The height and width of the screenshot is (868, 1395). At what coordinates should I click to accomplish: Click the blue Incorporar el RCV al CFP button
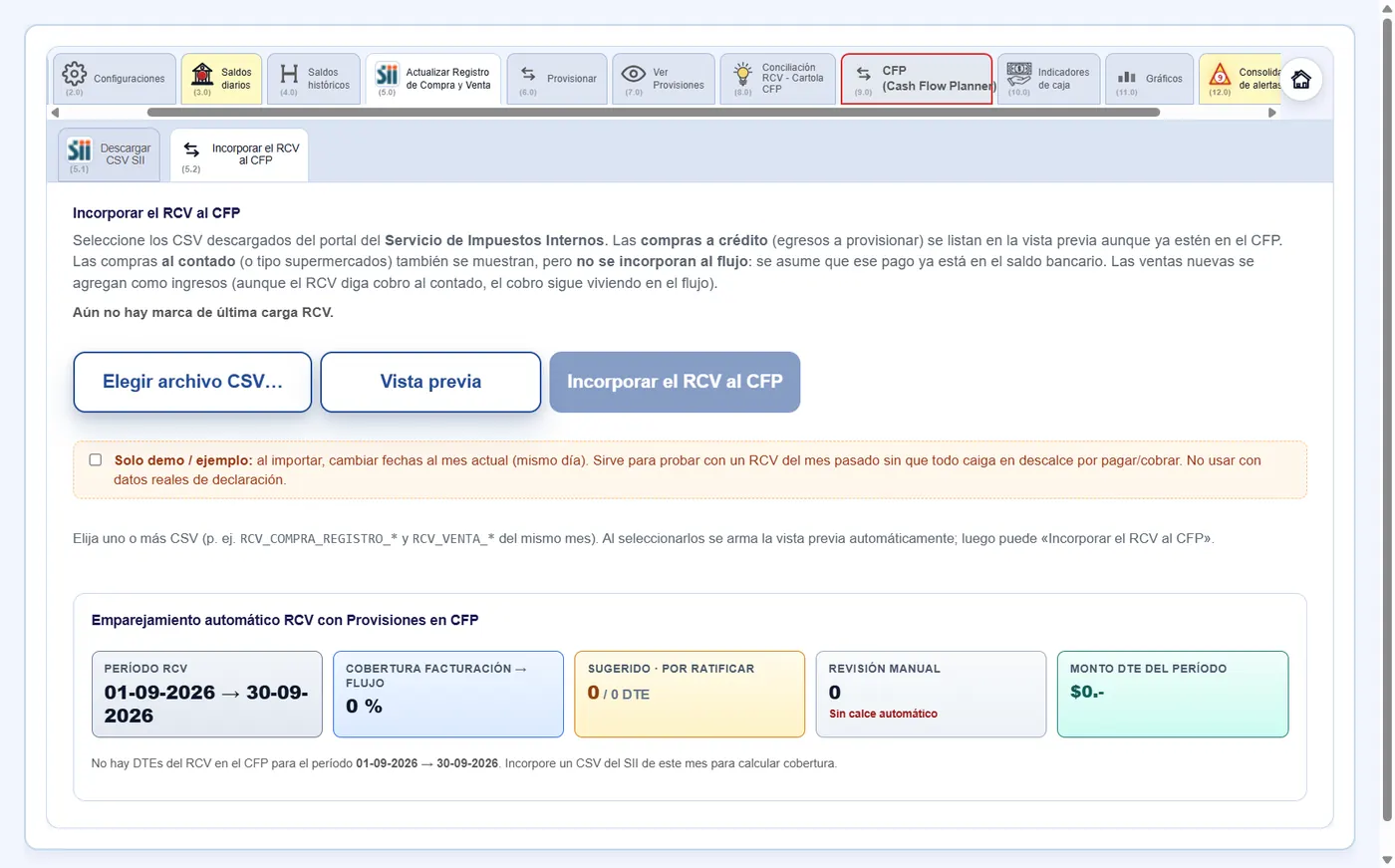(x=675, y=382)
